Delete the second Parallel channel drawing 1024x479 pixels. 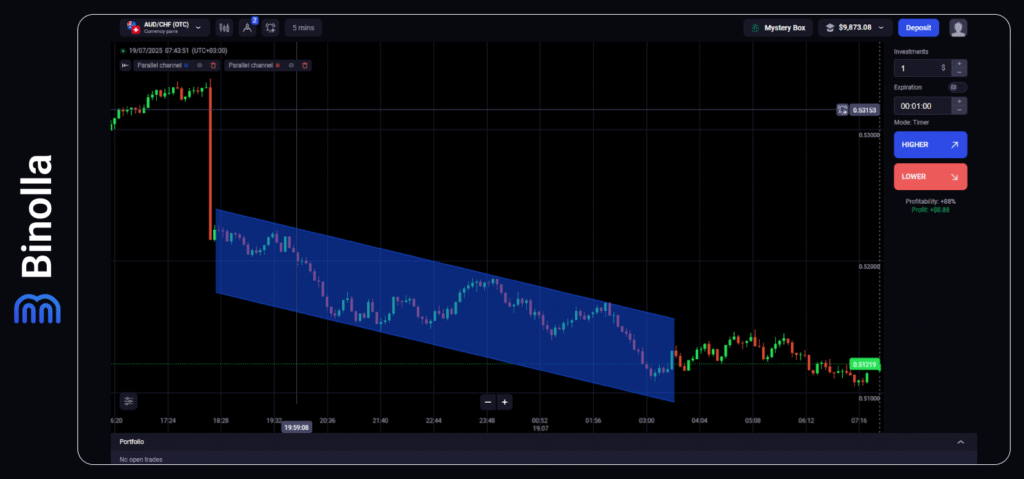click(x=305, y=65)
